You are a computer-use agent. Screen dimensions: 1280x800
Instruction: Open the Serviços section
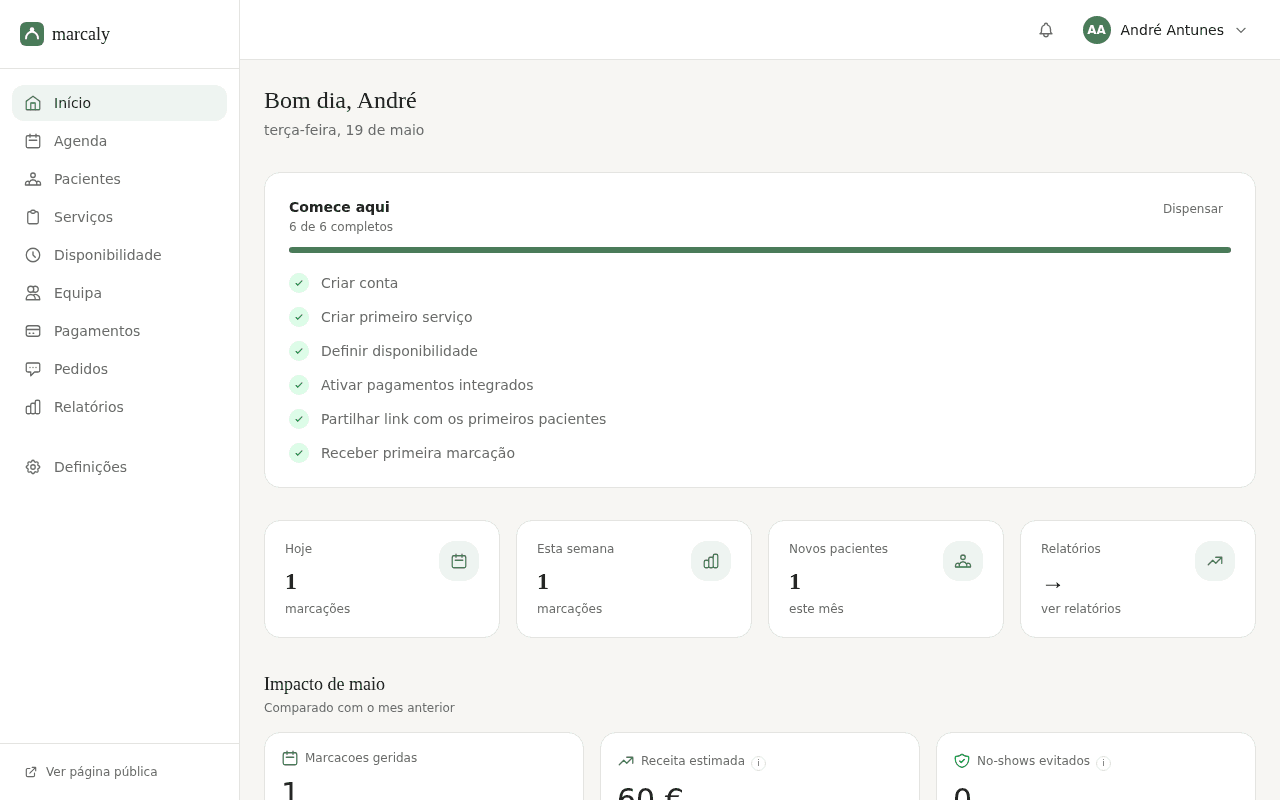(119, 217)
